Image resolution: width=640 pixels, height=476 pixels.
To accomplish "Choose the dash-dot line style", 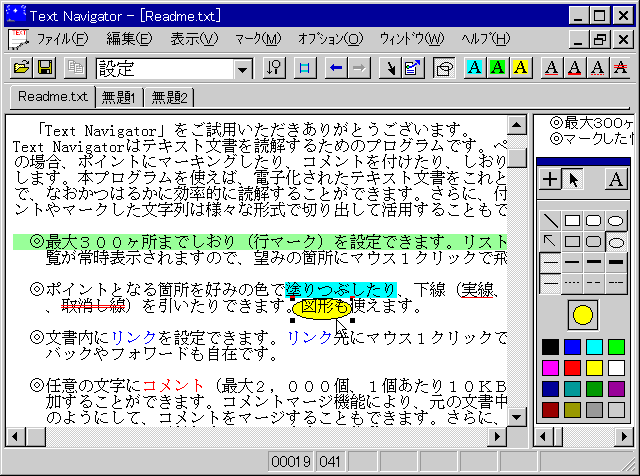I will point(616,283).
